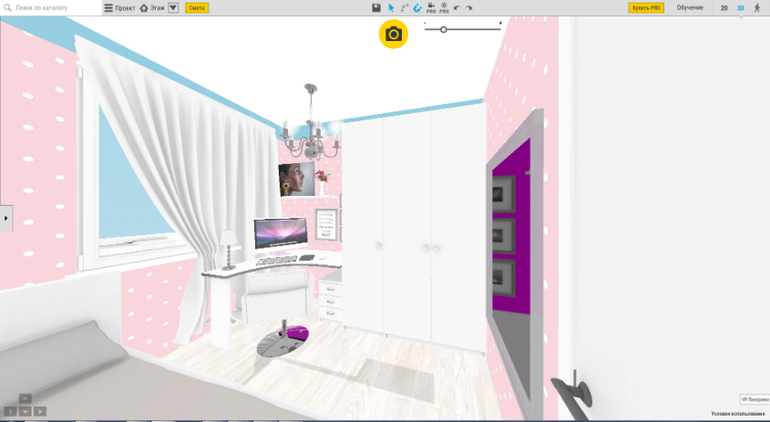Click the yellow Смета button

[x=197, y=8]
